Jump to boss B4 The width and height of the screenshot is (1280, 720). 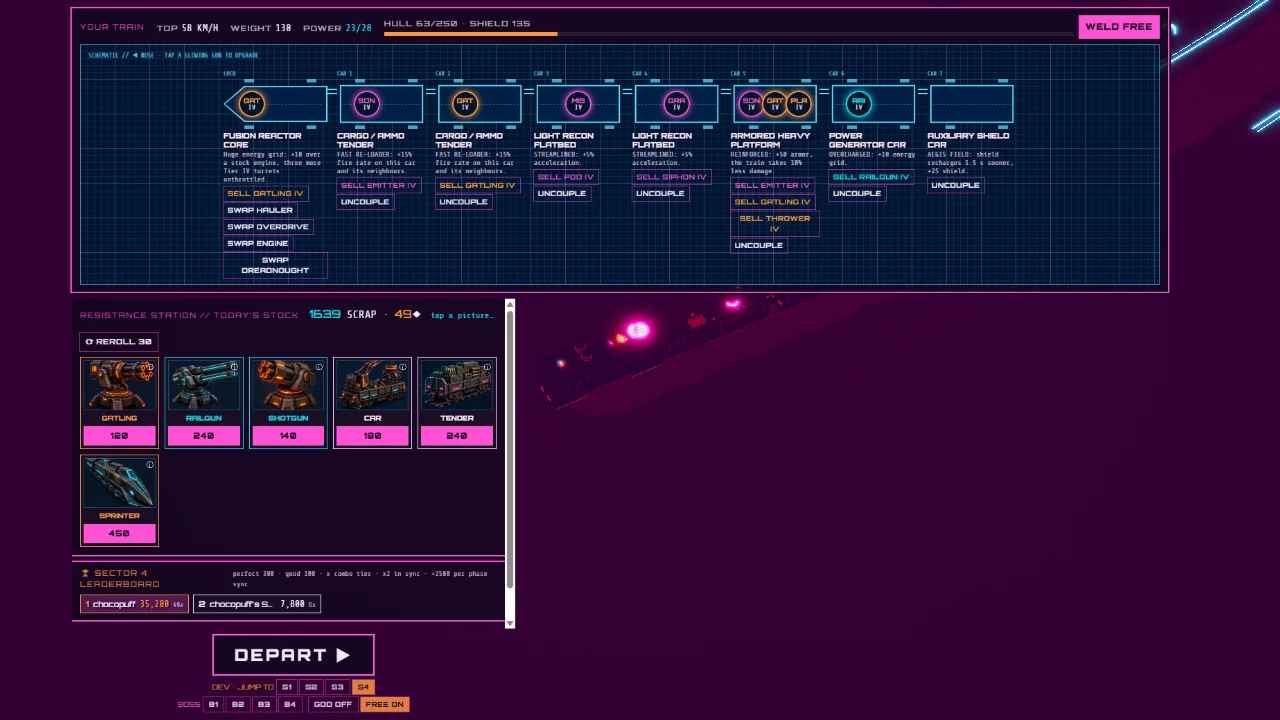click(x=289, y=704)
